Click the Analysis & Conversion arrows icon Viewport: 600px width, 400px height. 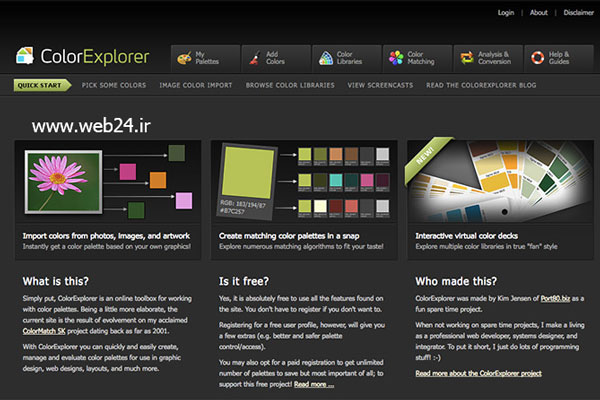coord(467,58)
